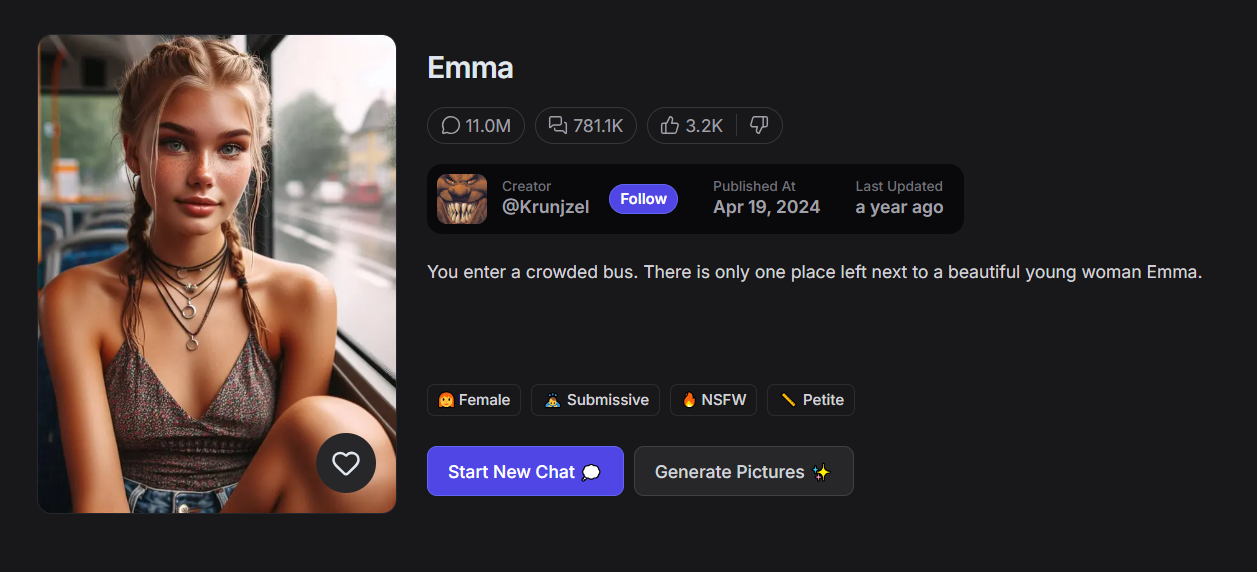Open the creator's monster avatar

(462, 199)
